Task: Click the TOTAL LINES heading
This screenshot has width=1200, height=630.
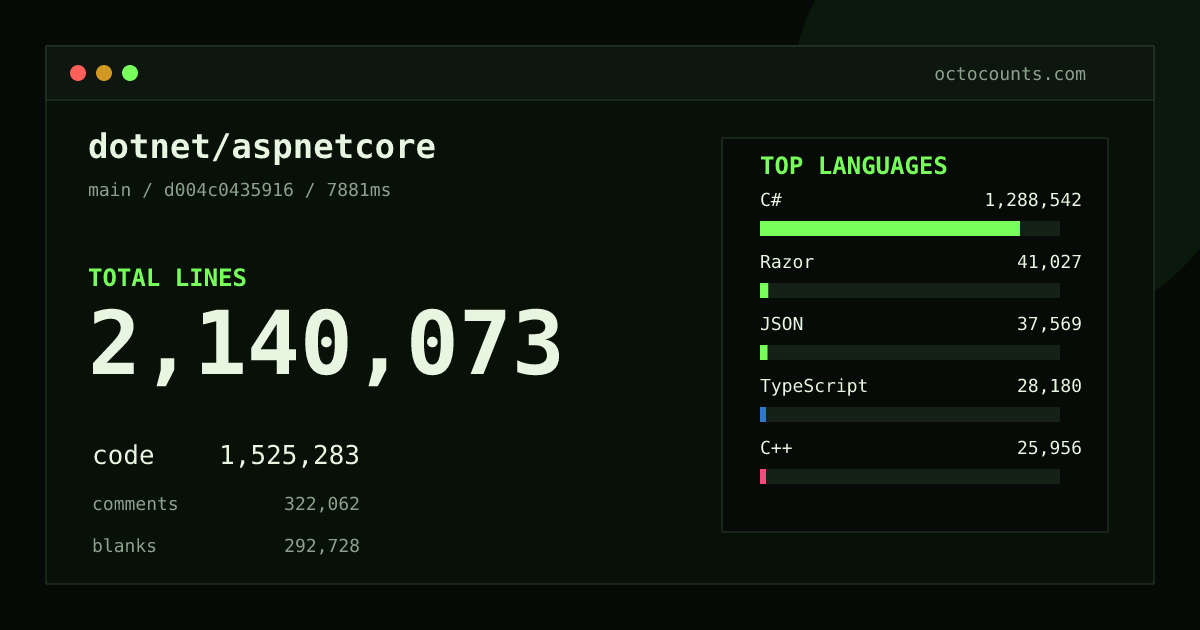Action: [x=167, y=278]
